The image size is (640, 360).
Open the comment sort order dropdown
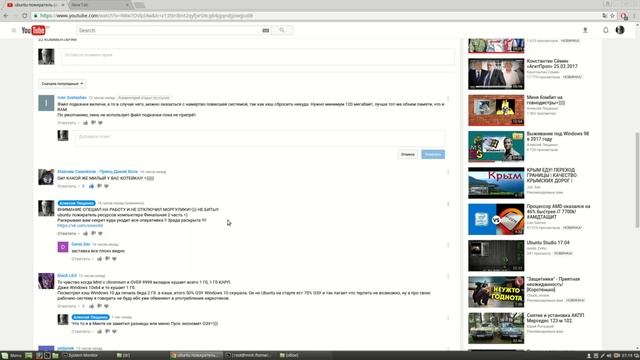62,84
